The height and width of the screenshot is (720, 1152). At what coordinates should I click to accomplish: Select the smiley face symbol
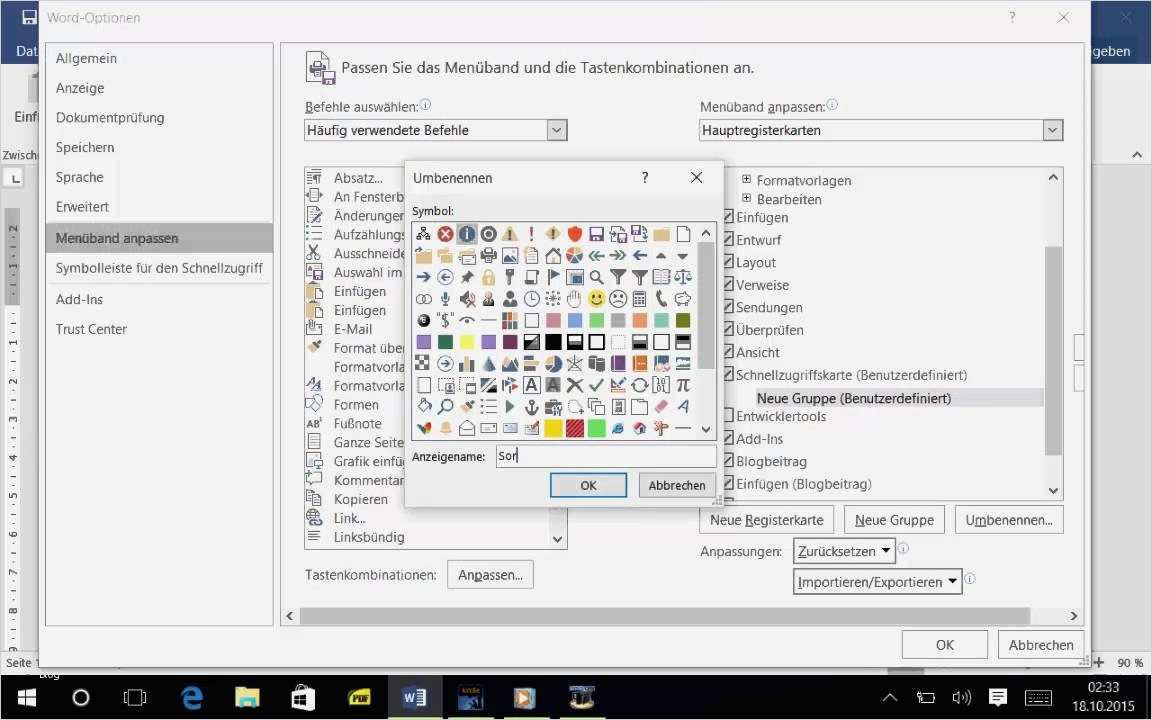pyautogui.click(x=594, y=298)
